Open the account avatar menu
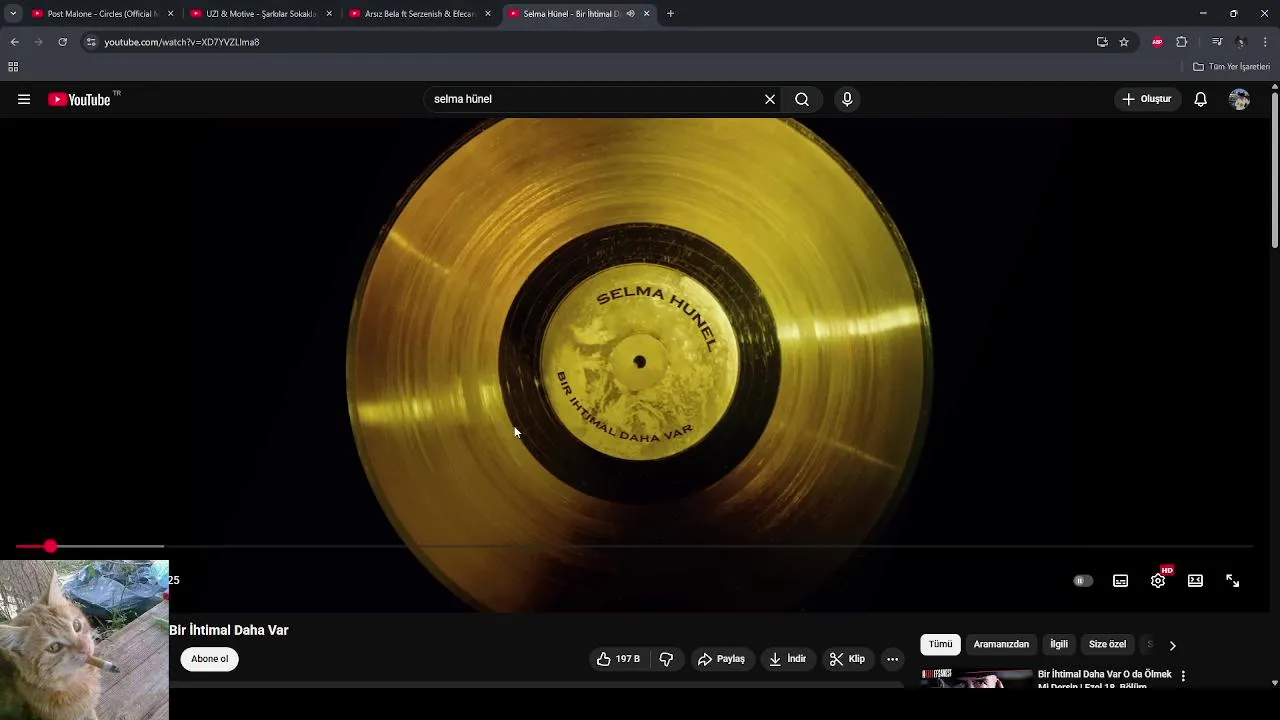This screenshot has width=1280, height=720. coord(1239,99)
